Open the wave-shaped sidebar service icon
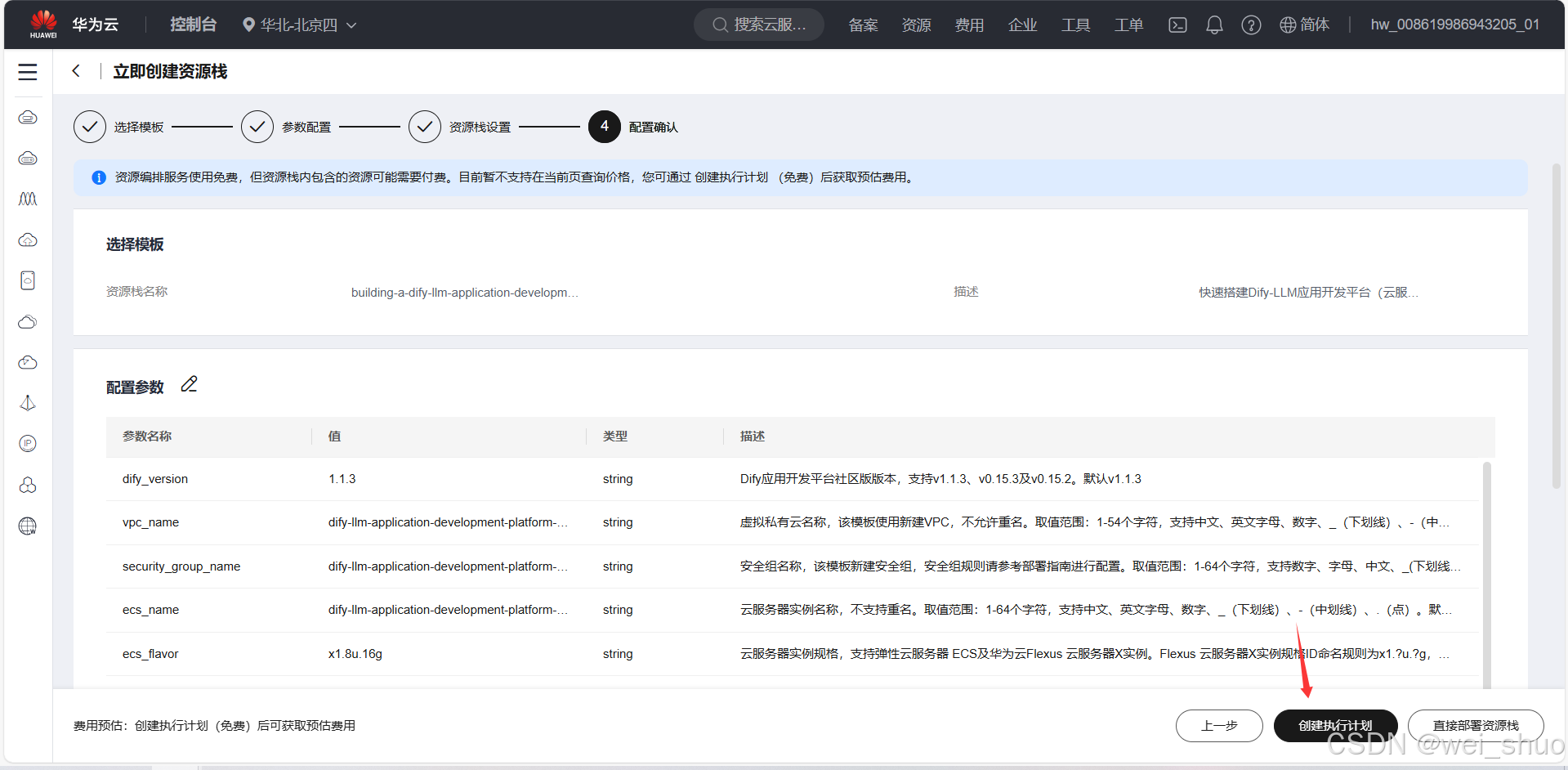 click(x=28, y=199)
